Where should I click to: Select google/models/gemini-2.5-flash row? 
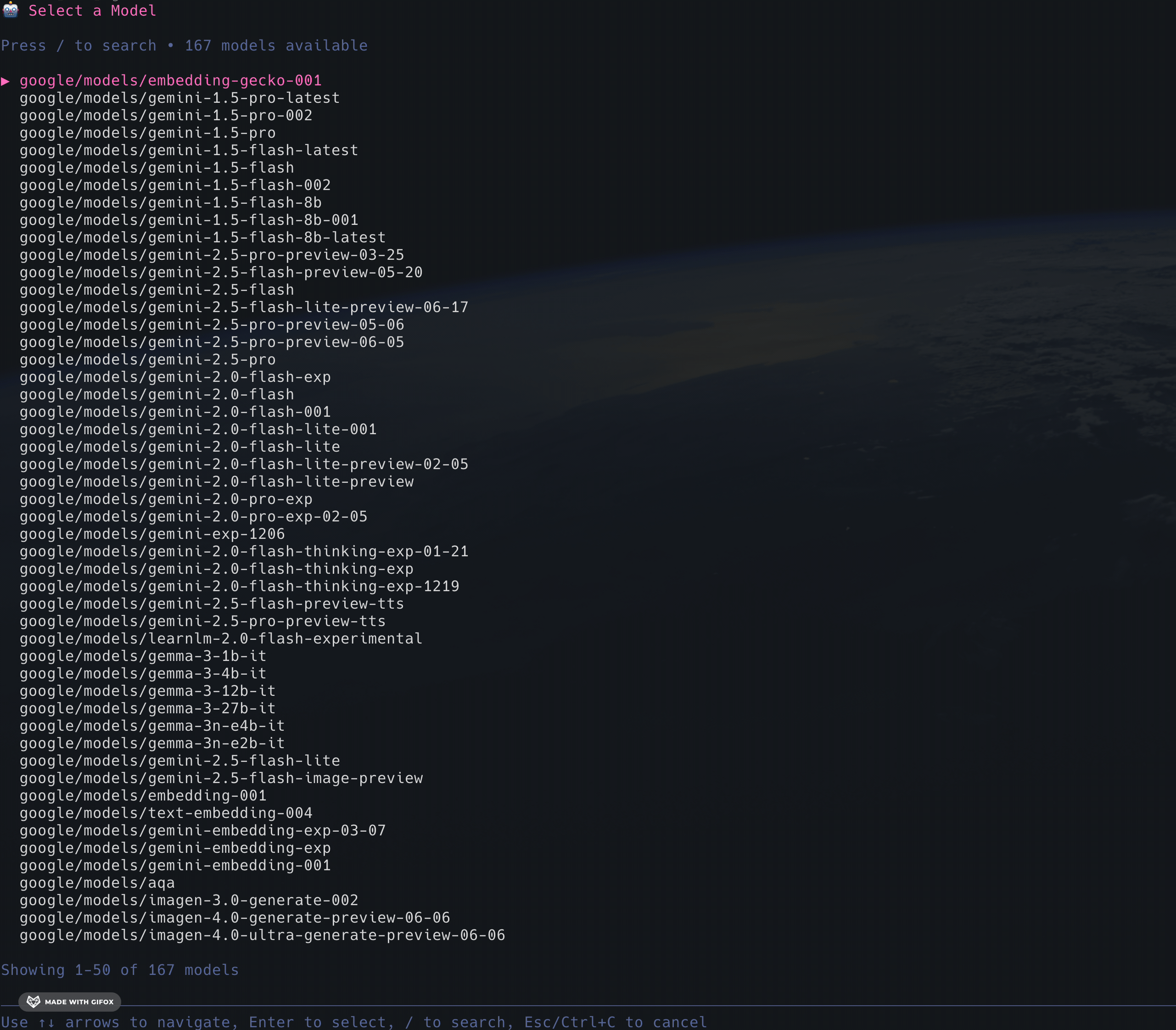pos(157,290)
